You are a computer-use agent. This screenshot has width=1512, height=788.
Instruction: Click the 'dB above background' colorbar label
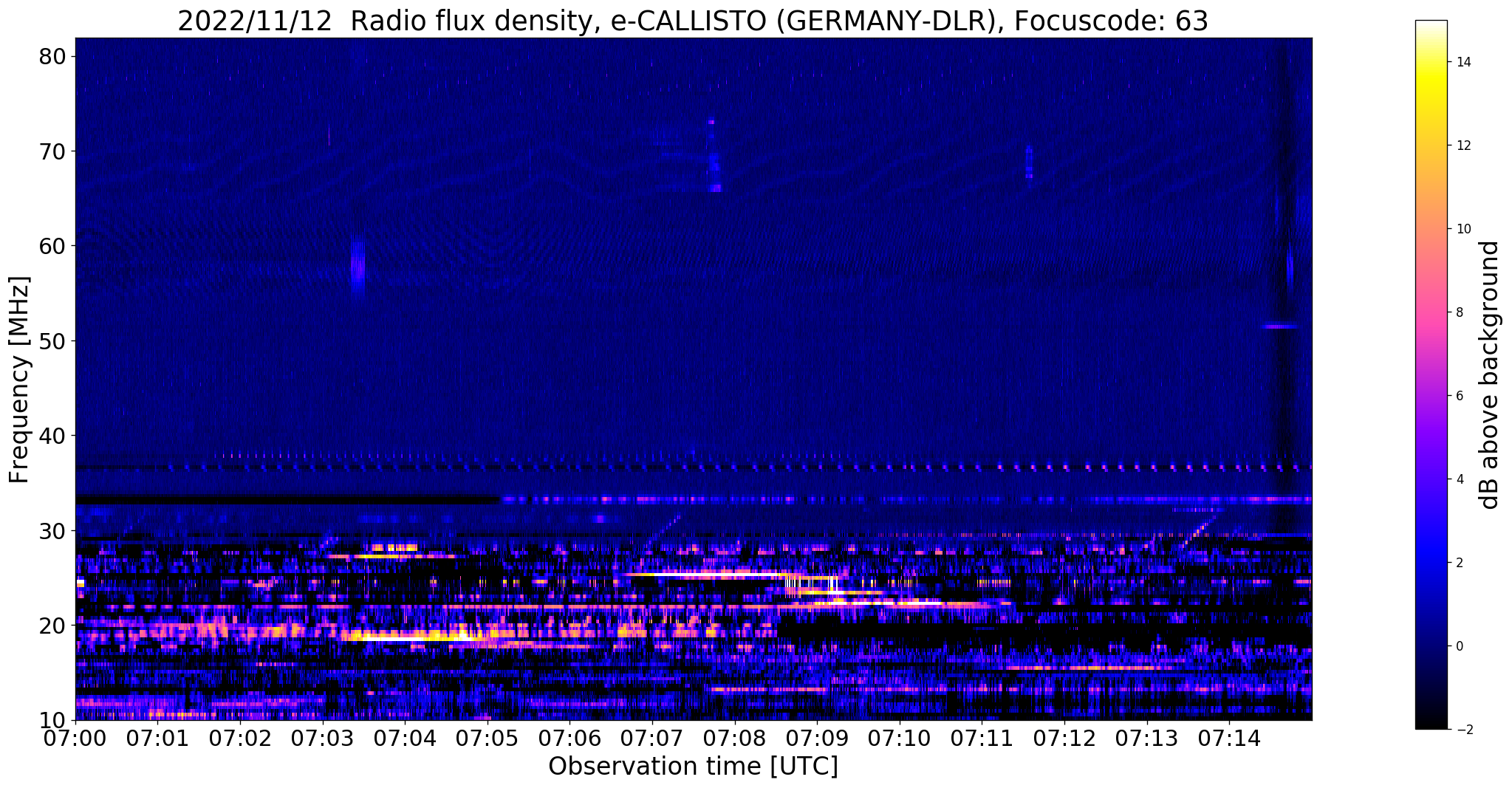point(1490,375)
